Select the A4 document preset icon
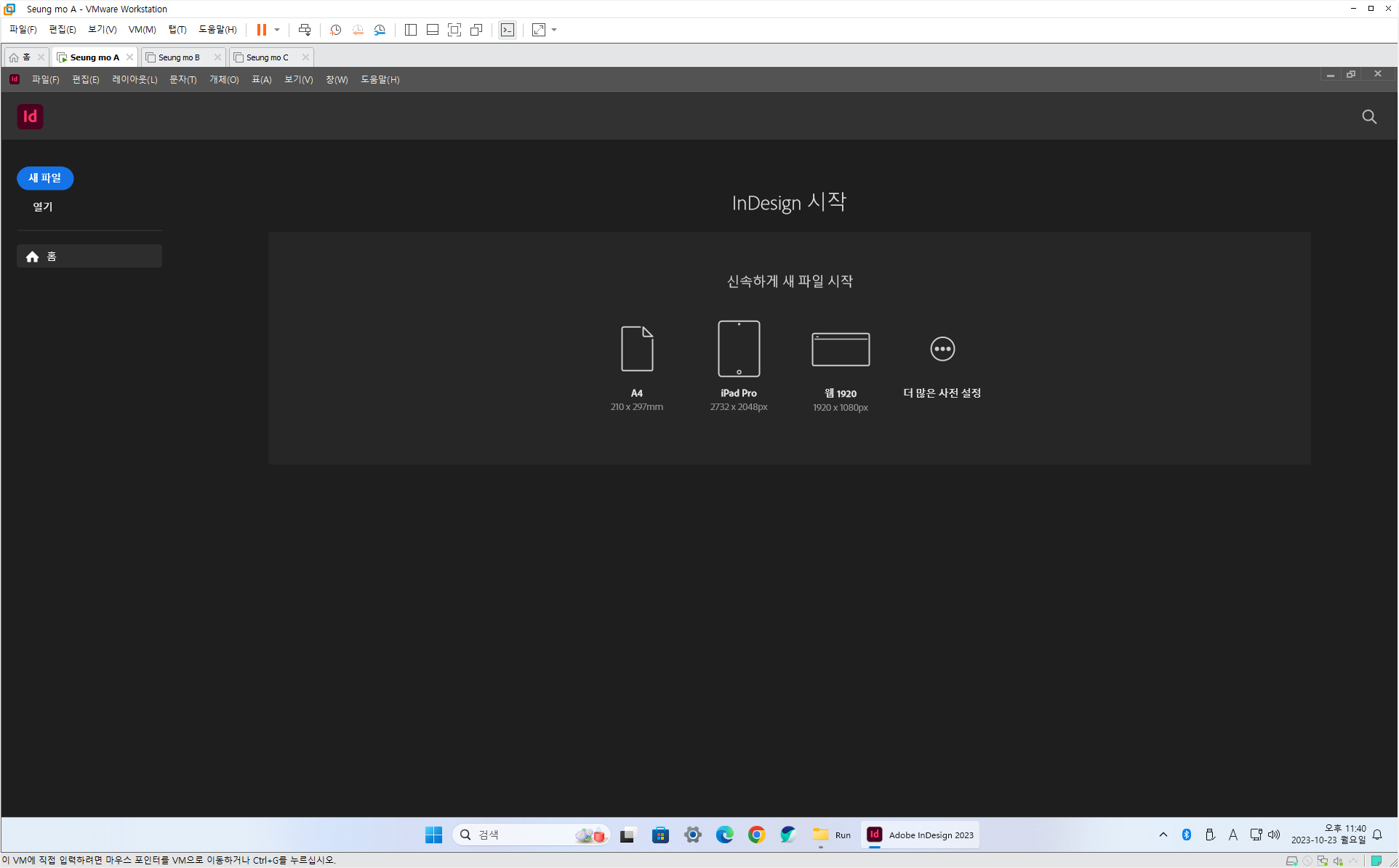The image size is (1399, 868). pos(636,349)
